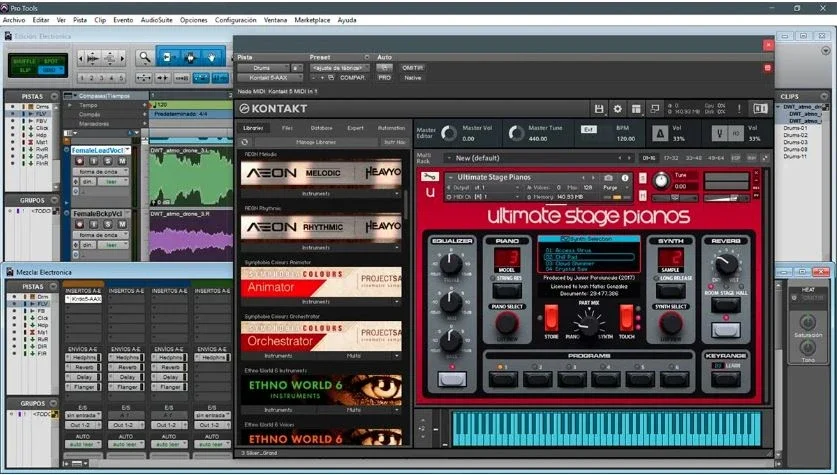The height and width of the screenshot is (475, 837).
Task: Toggle the Equalizer on/off button at bottom
Action: 452,379
